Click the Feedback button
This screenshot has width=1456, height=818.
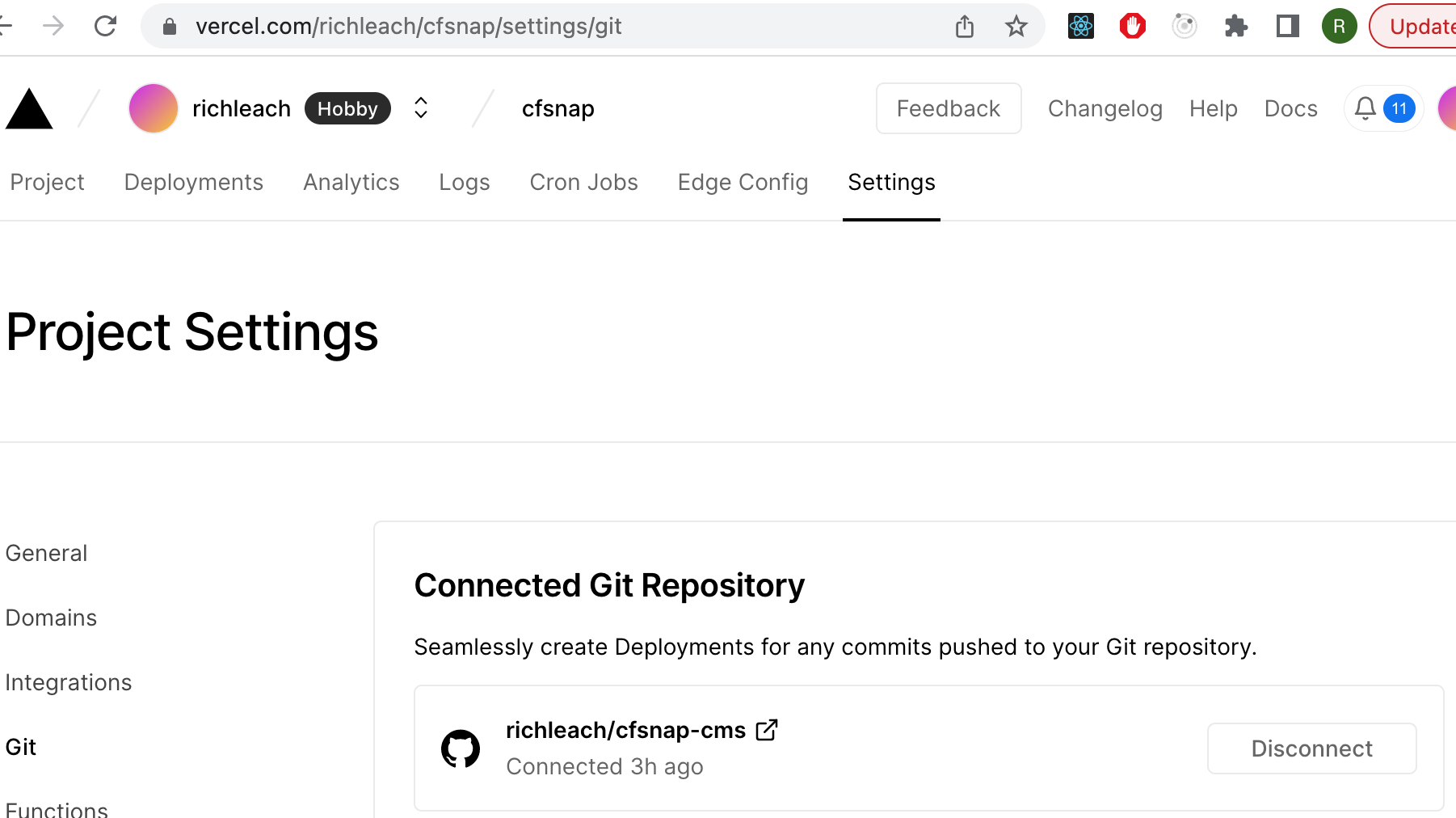pyautogui.click(x=949, y=108)
